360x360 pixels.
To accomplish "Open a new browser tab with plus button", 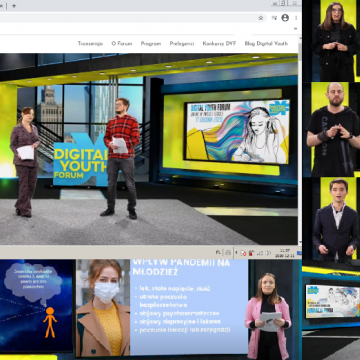I will pyautogui.click(x=14, y=6).
